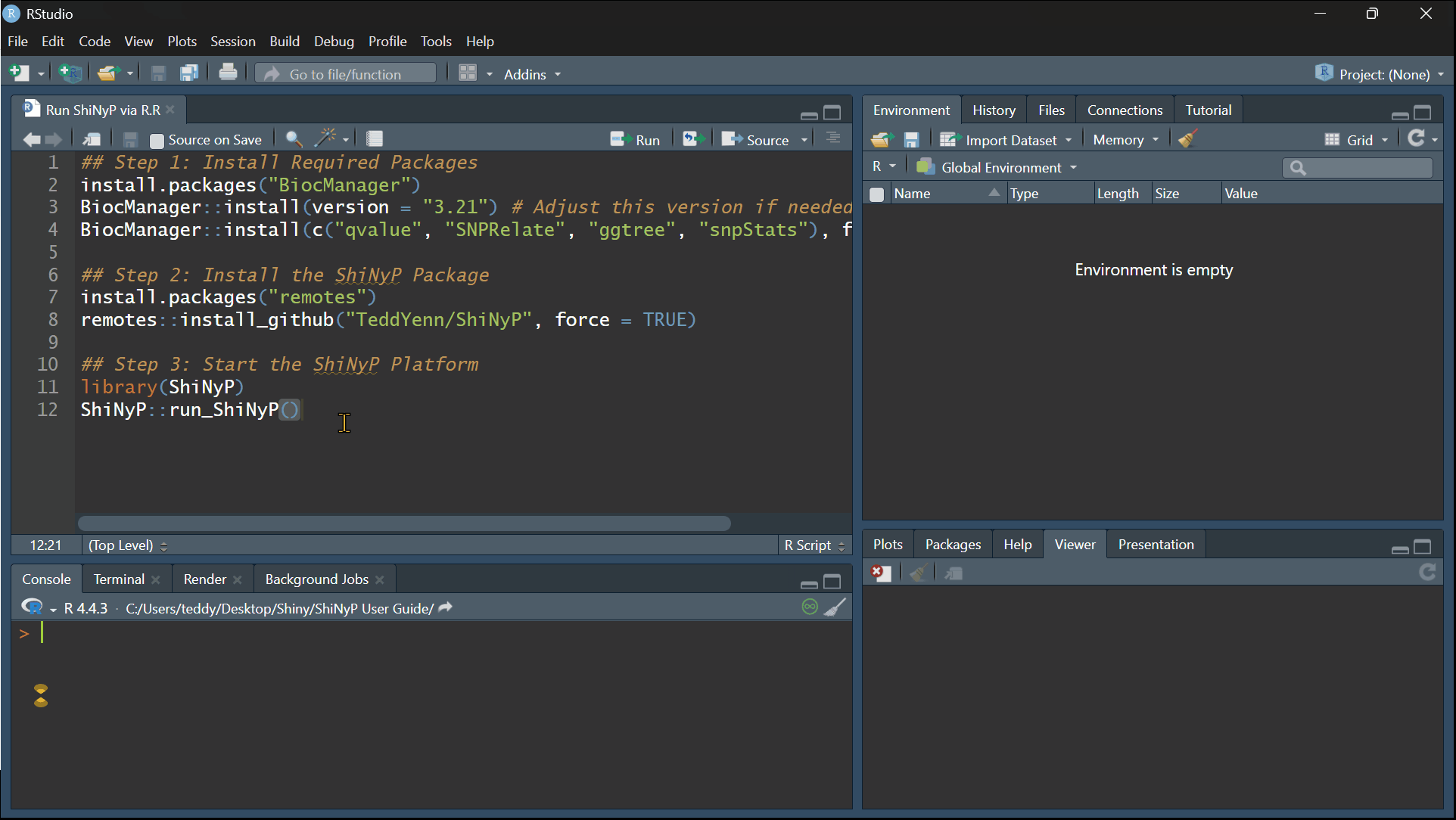Image resolution: width=1456 pixels, height=820 pixels.
Task: Open the (Top Level) scope selector
Action: coord(128,545)
